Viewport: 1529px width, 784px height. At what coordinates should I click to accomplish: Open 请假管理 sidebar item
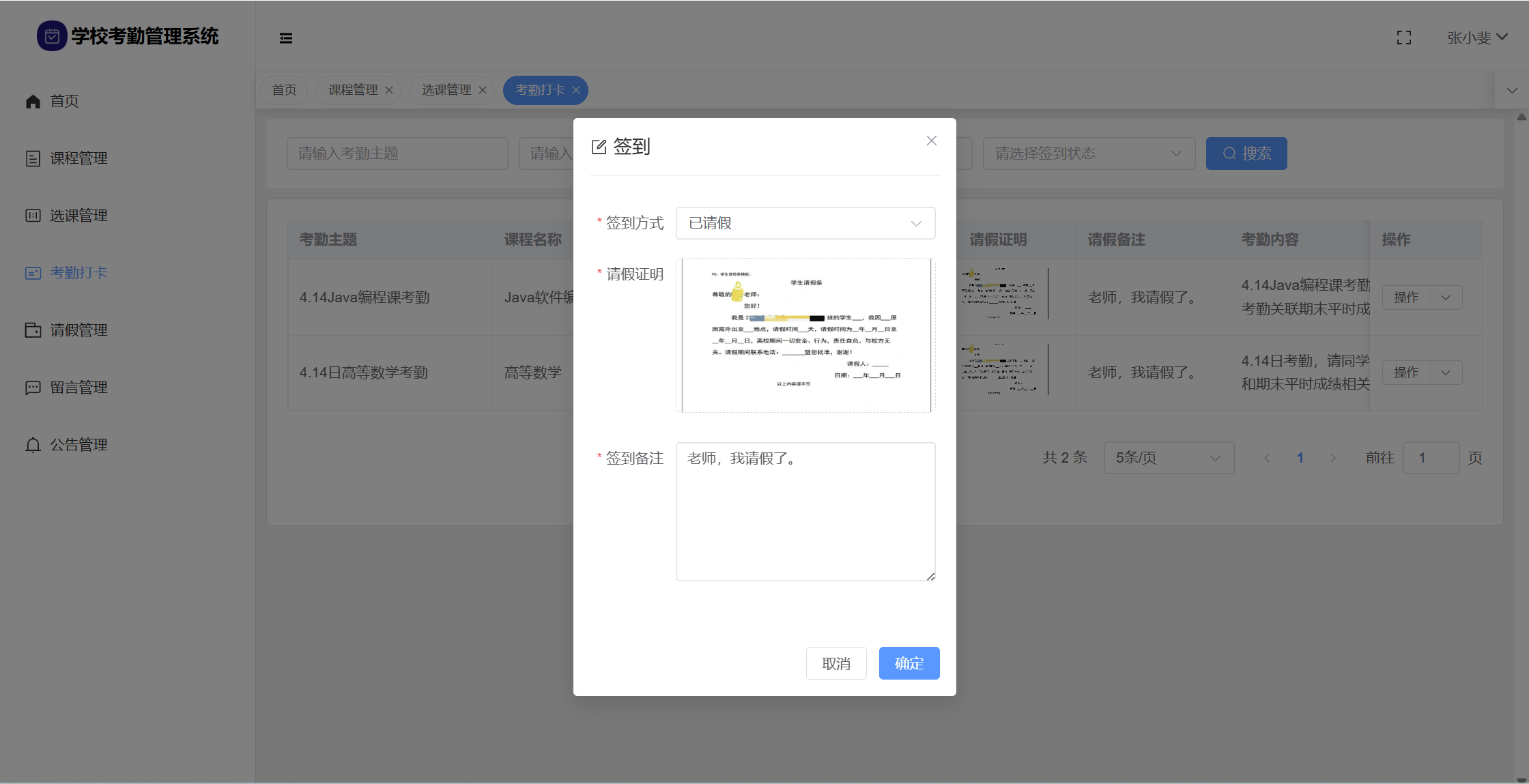tap(78, 330)
